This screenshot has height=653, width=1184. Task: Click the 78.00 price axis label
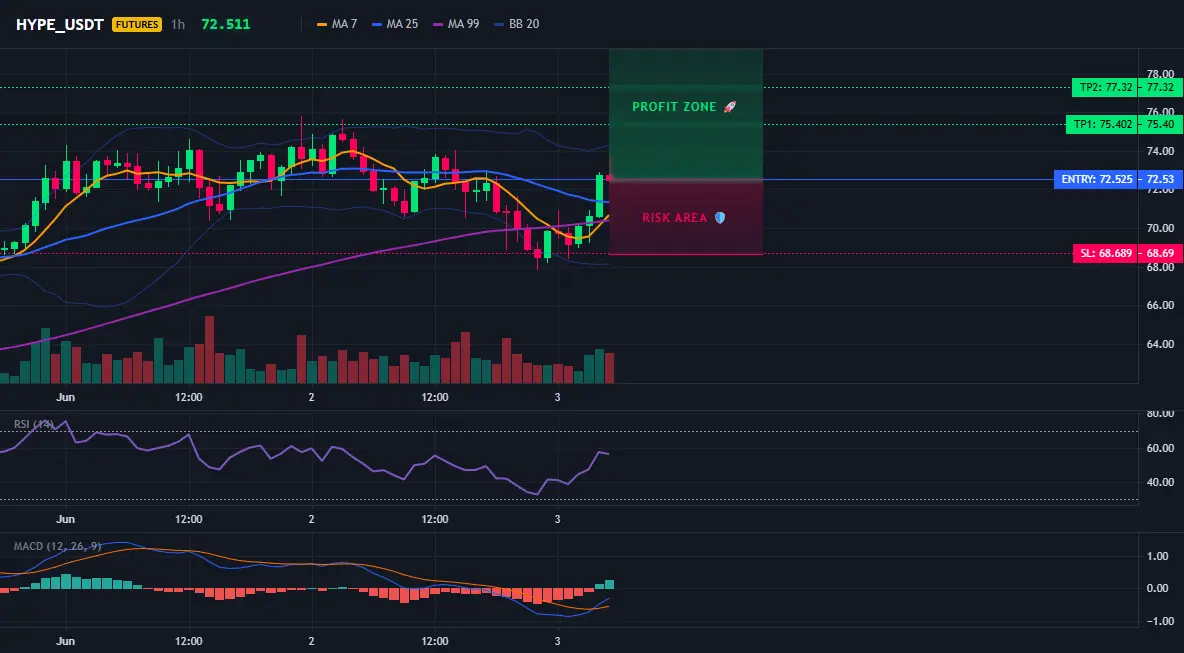click(1161, 74)
